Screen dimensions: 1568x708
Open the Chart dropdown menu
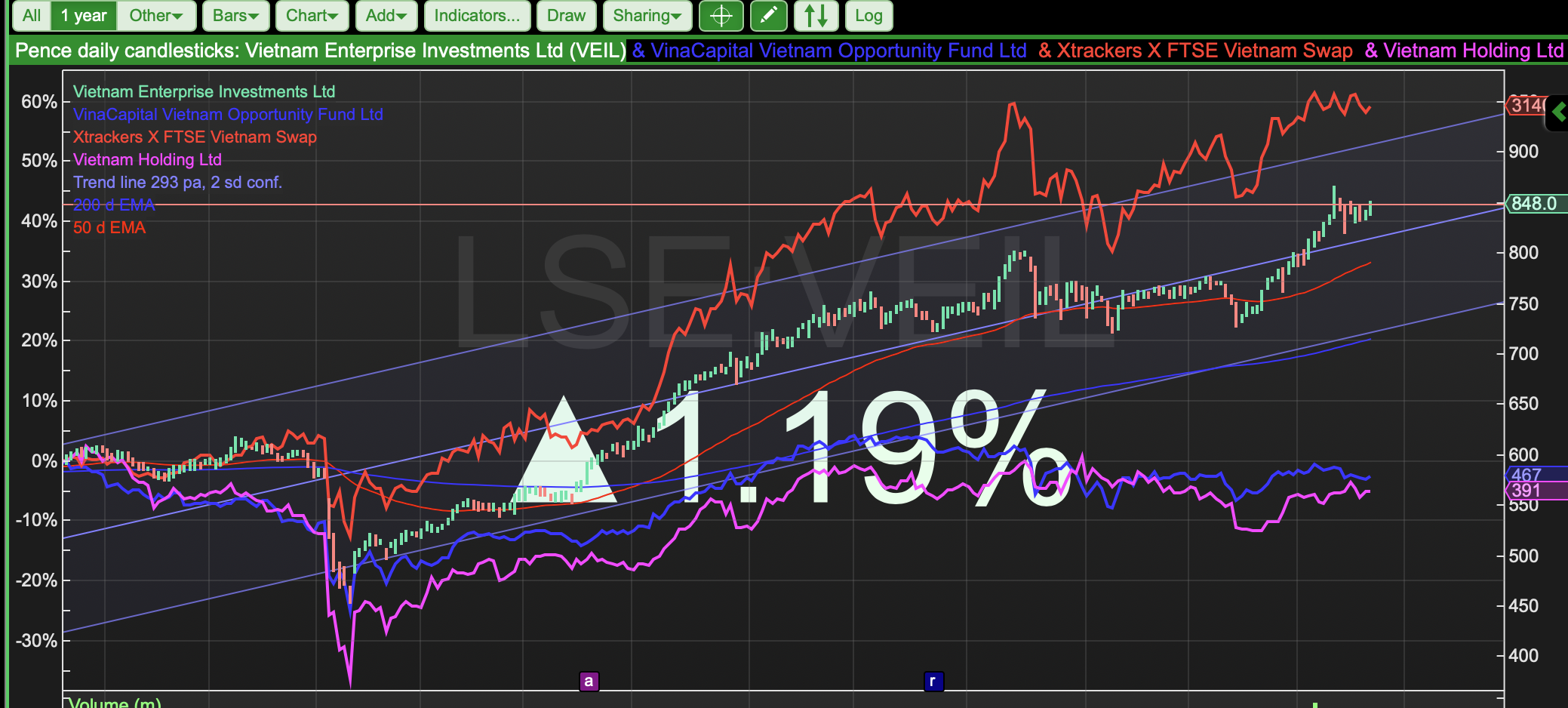312,16
